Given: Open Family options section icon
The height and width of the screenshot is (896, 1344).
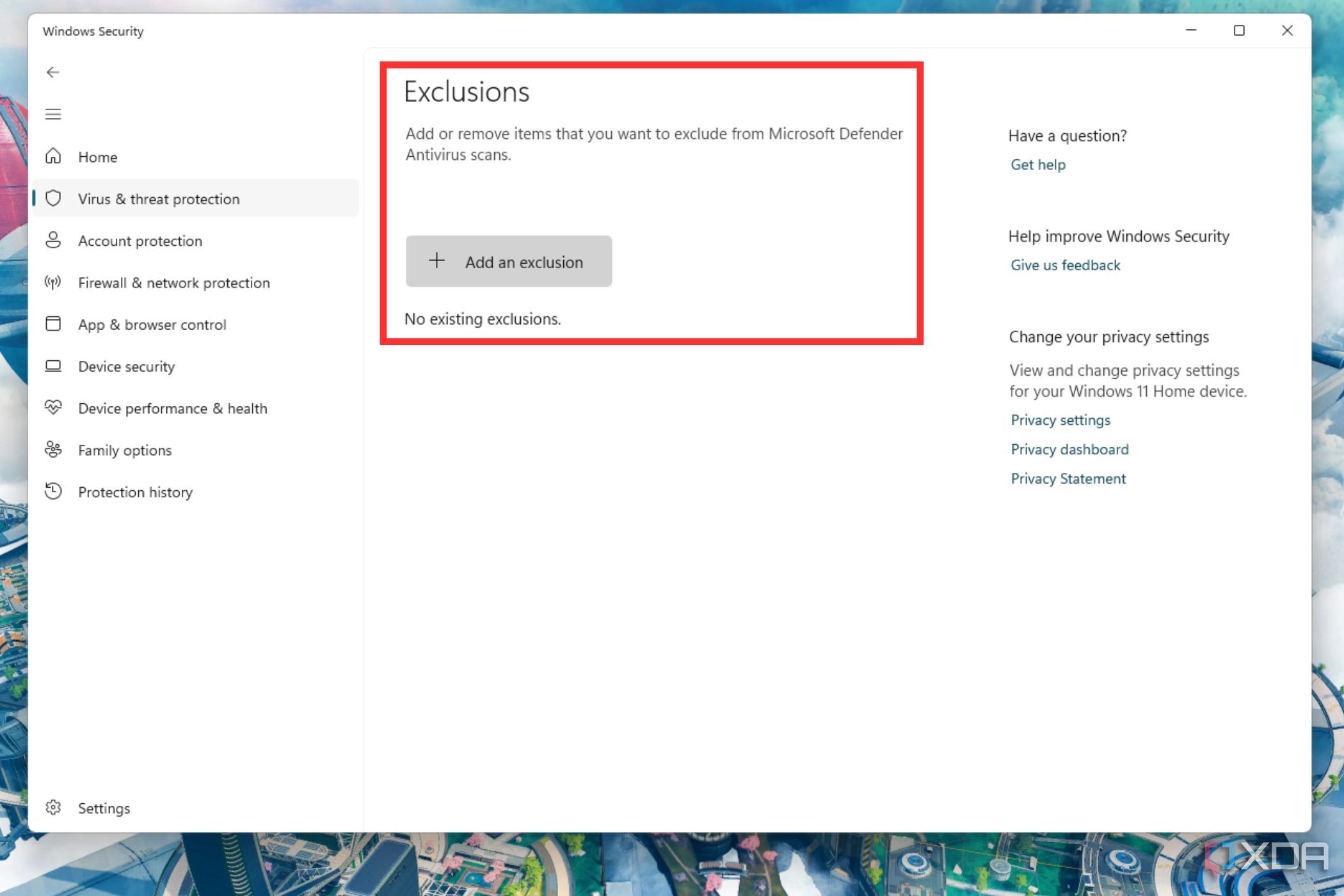Looking at the screenshot, I should pos(53,449).
